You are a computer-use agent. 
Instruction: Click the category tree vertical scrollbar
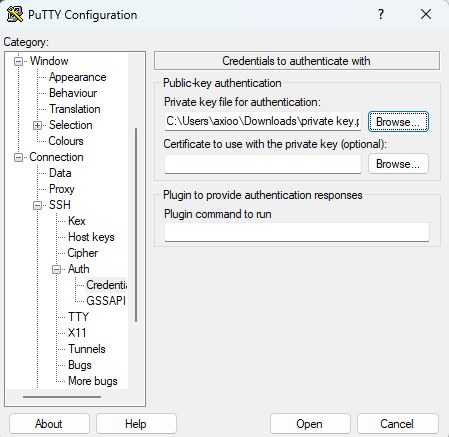click(136, 225)
